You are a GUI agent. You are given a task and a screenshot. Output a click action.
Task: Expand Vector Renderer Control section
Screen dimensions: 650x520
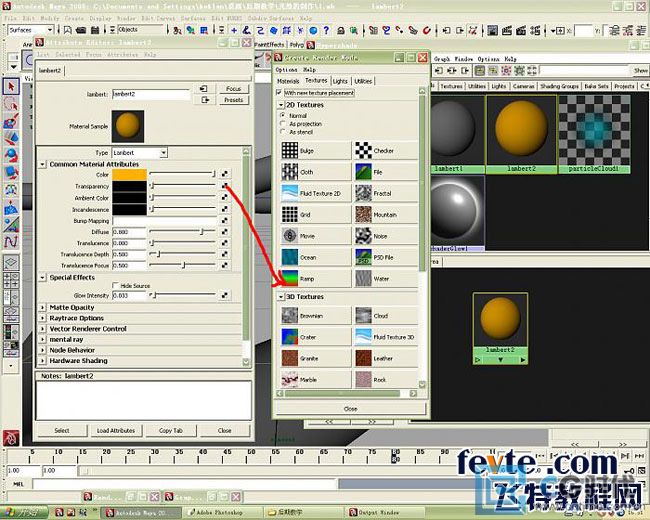[42, 329]
